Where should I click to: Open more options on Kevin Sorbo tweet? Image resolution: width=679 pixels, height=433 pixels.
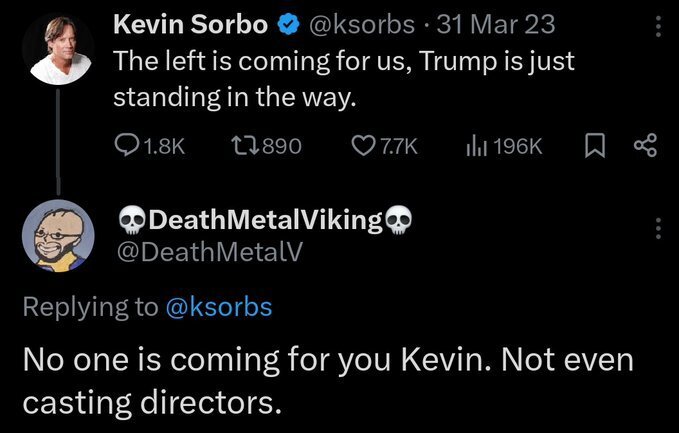point(657,24)
